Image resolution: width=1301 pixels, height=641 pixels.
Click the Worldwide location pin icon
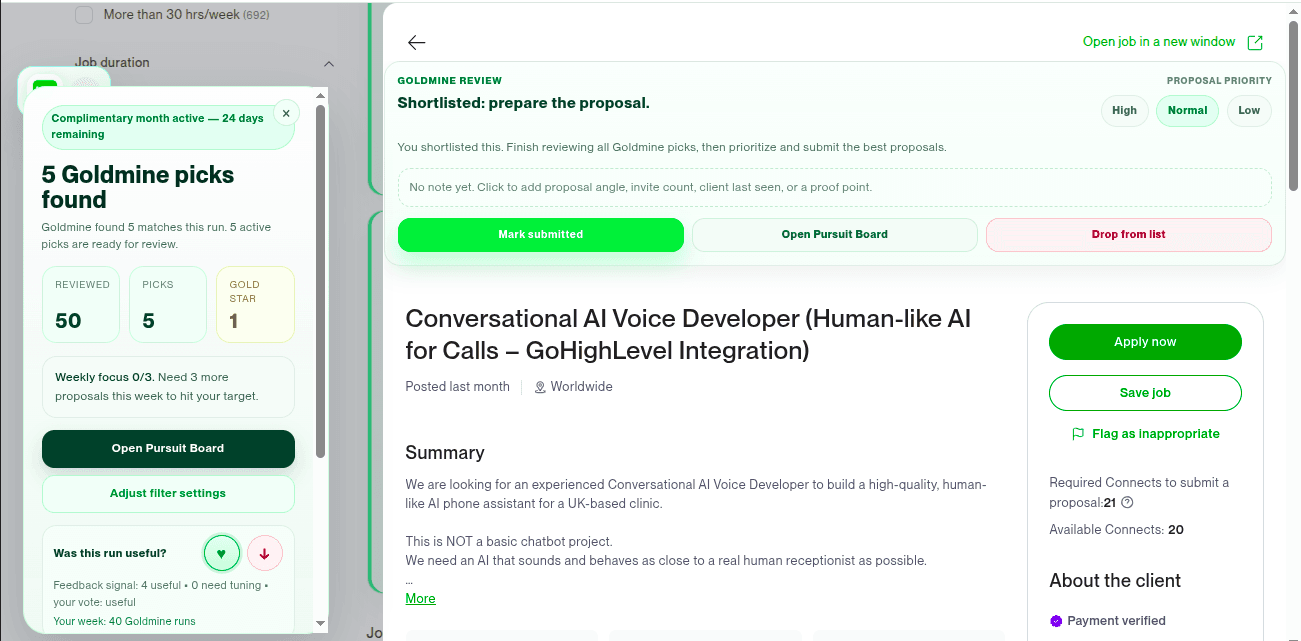pyautogui.click(x=540, y=387)
